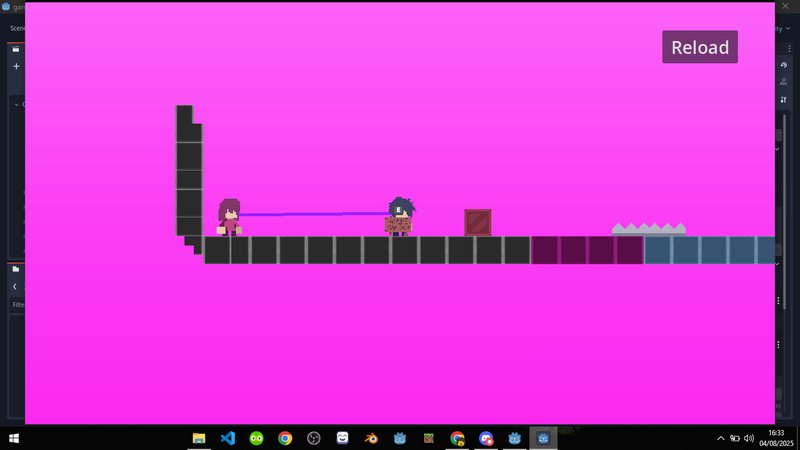Expand the lower inspector section chevron
Image resolution: width=800 pixels, height=450 pixels.
tap(777, 264)
